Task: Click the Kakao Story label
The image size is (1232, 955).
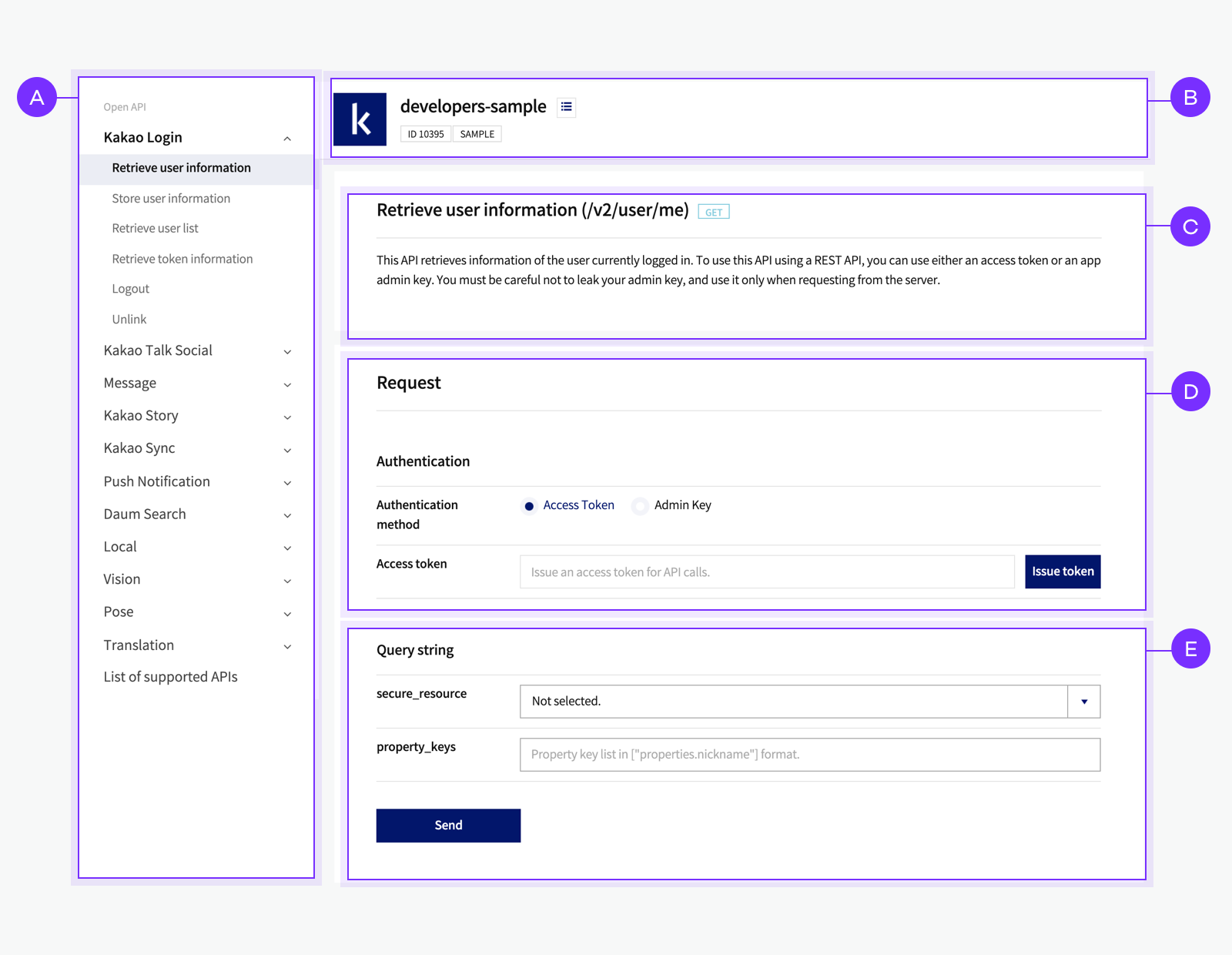Action: pyautogui.click(x=141, y=416)
